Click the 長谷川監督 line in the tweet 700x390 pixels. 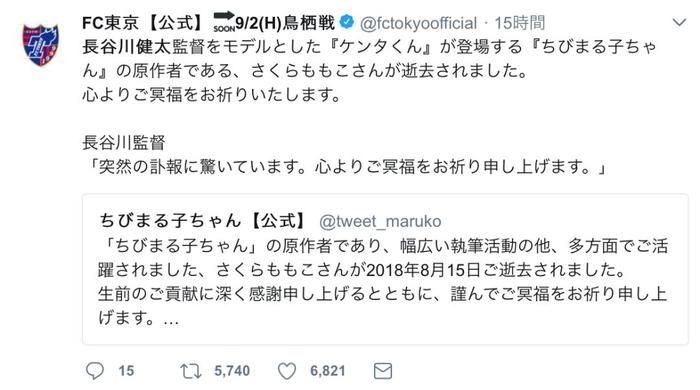[124, 143]
